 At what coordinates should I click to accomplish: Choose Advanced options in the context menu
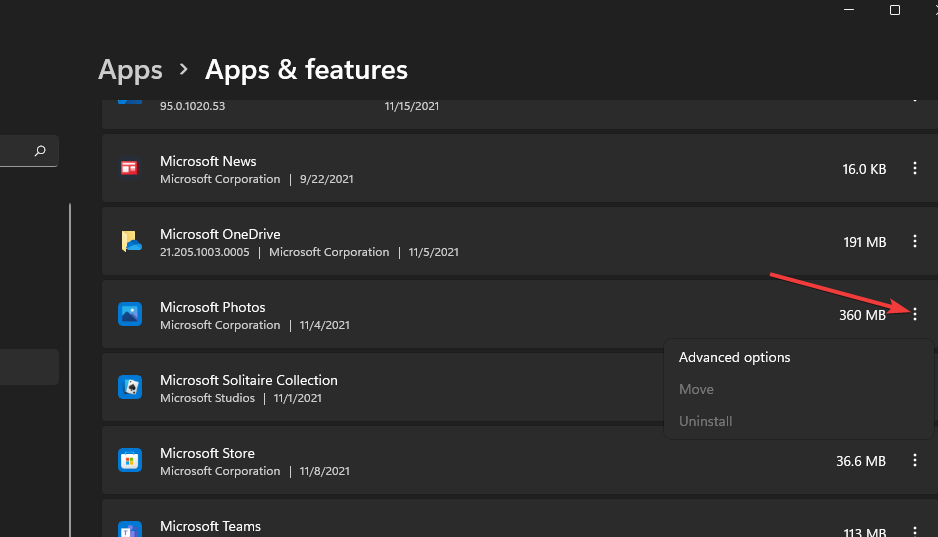click(x=734, y=357)
